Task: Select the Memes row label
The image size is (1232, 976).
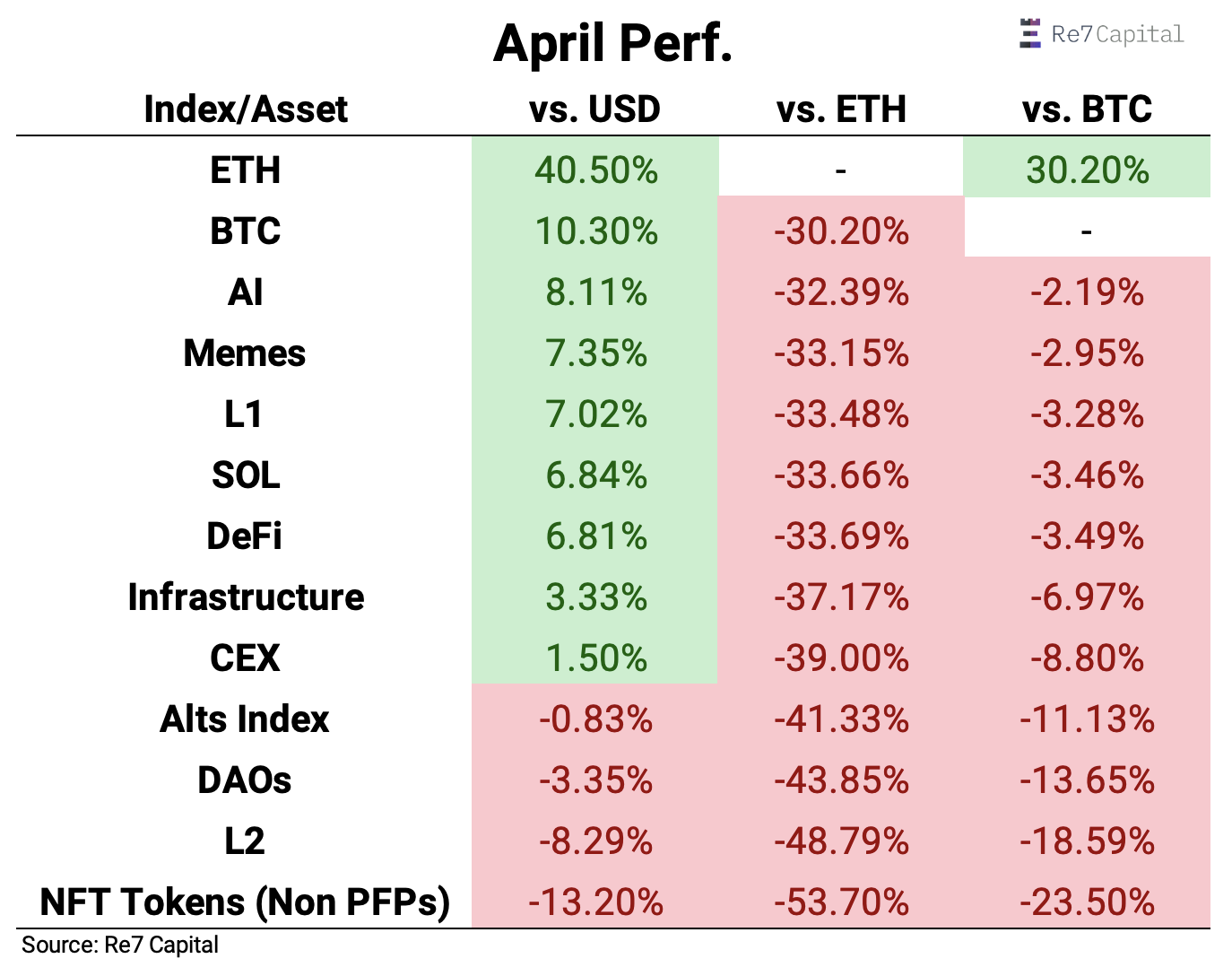Action: 245,353
